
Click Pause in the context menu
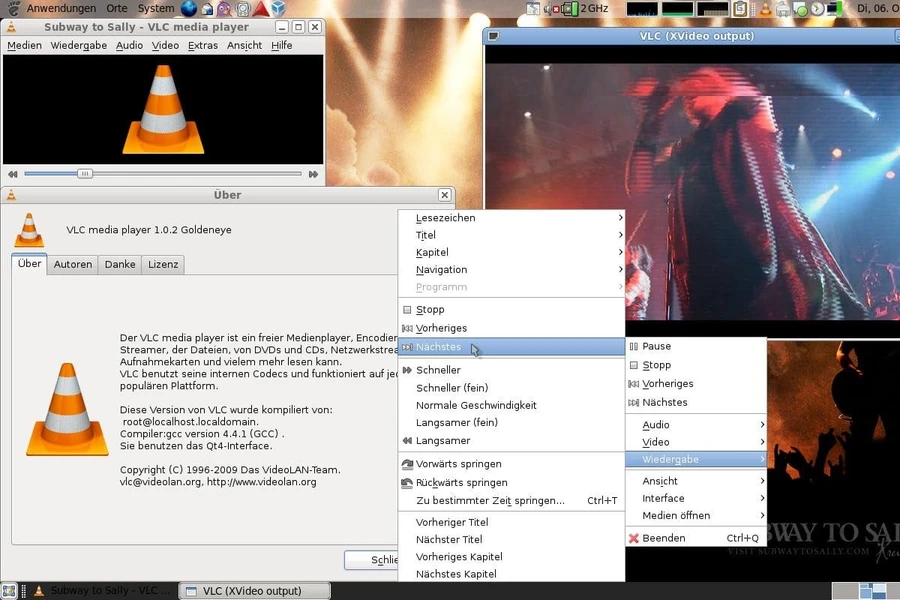[696, 346]
